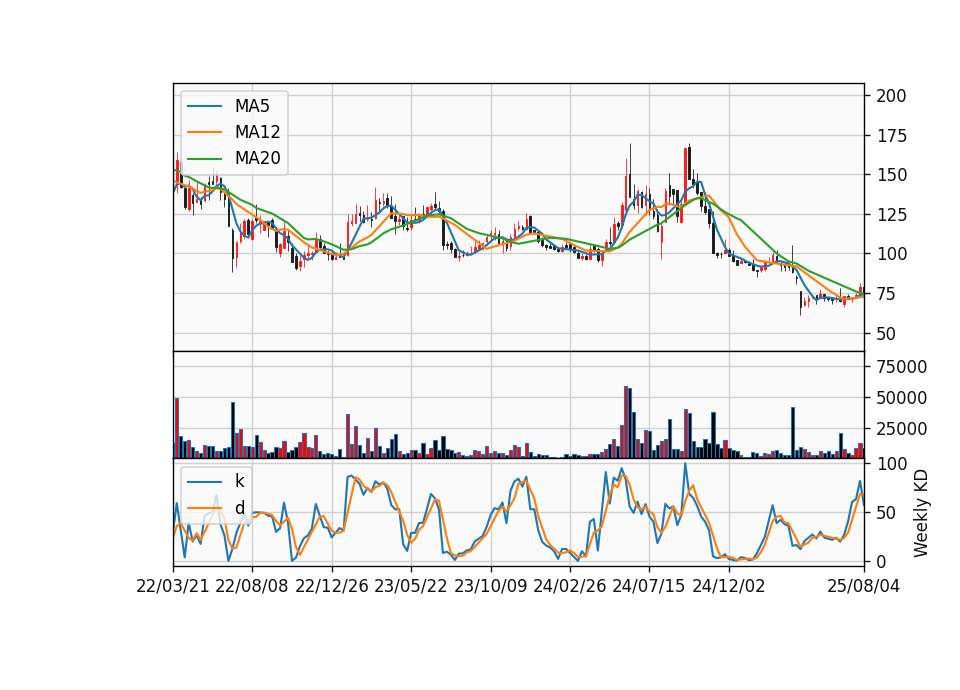The image size is (960, 690).
Task: Click the 150 price axis label
Action: 891,175
